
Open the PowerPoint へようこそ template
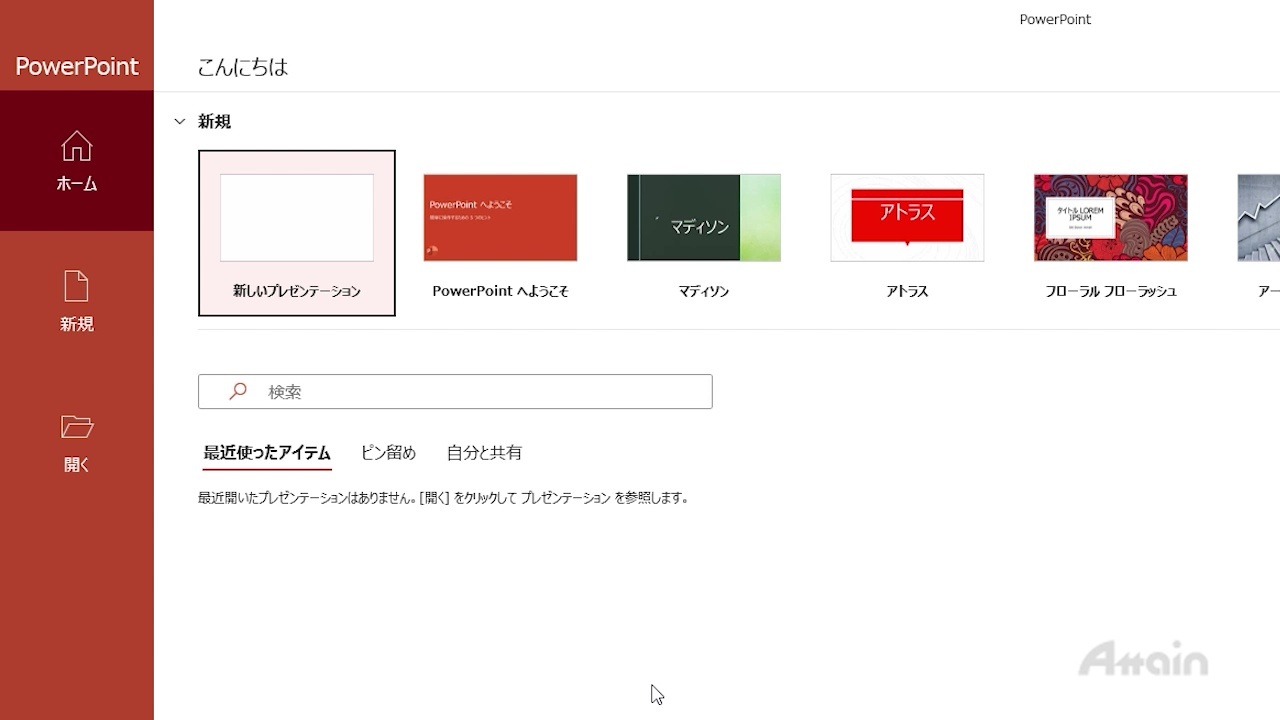(x=500, y=217)
